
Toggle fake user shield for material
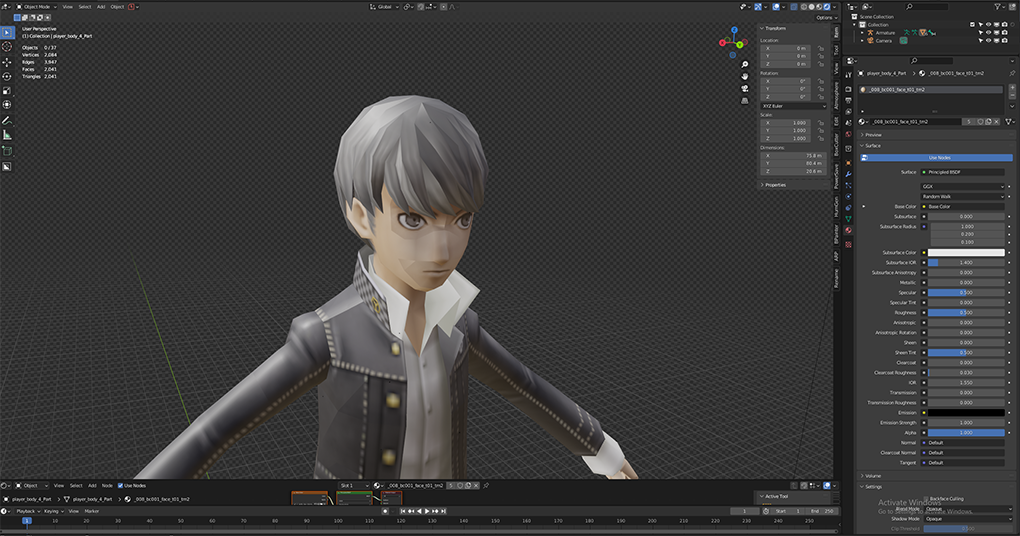[x=980, y=122]
